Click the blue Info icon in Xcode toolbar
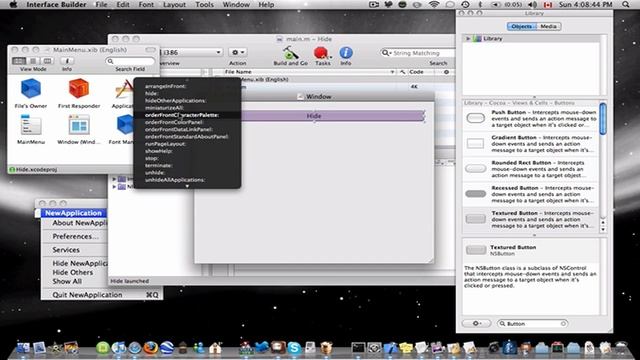 pos(346,53)
